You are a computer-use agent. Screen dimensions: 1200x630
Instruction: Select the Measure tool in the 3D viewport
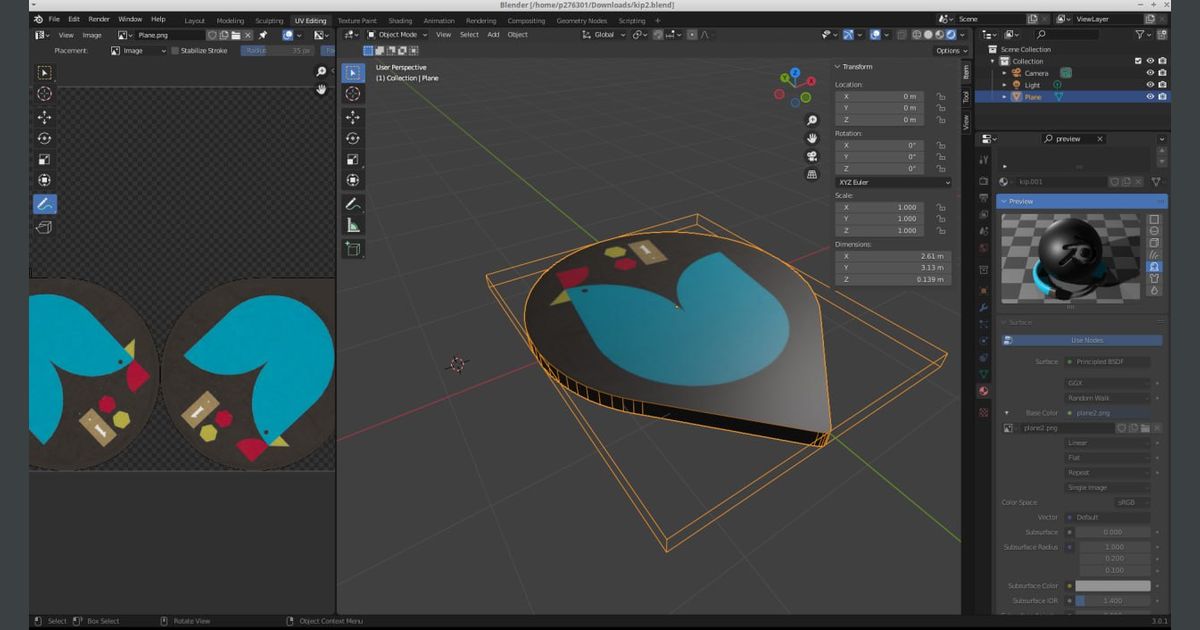coord(353,226)
